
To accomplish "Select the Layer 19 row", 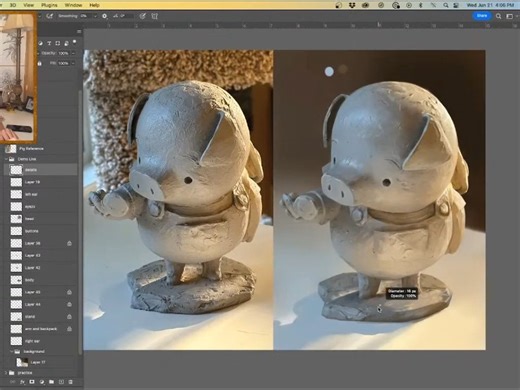I will point(40,182).
